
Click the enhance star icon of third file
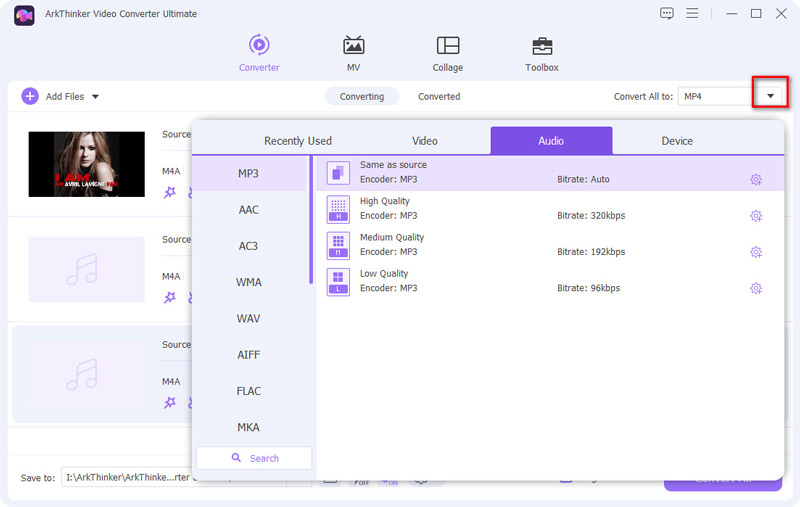(169, 402)
